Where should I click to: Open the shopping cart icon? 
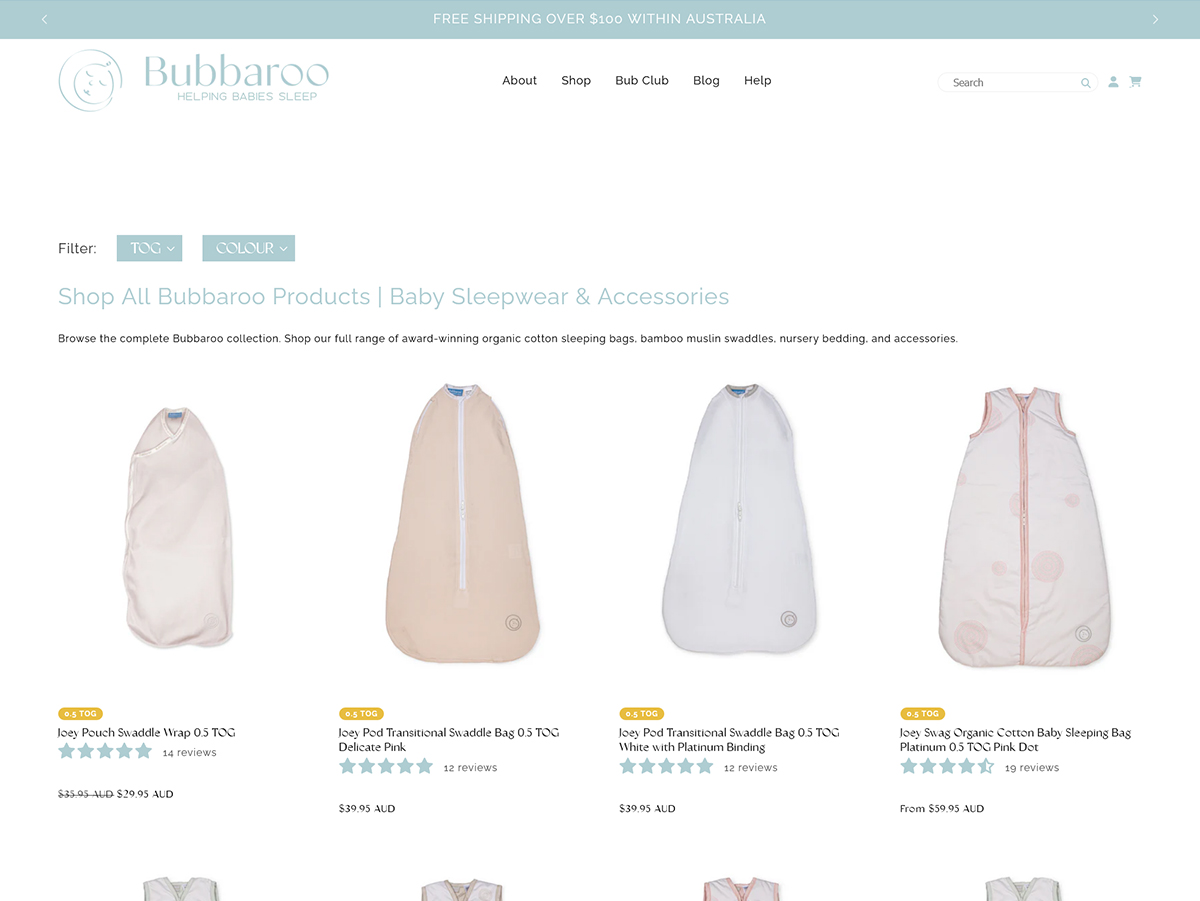point(1135,82)
